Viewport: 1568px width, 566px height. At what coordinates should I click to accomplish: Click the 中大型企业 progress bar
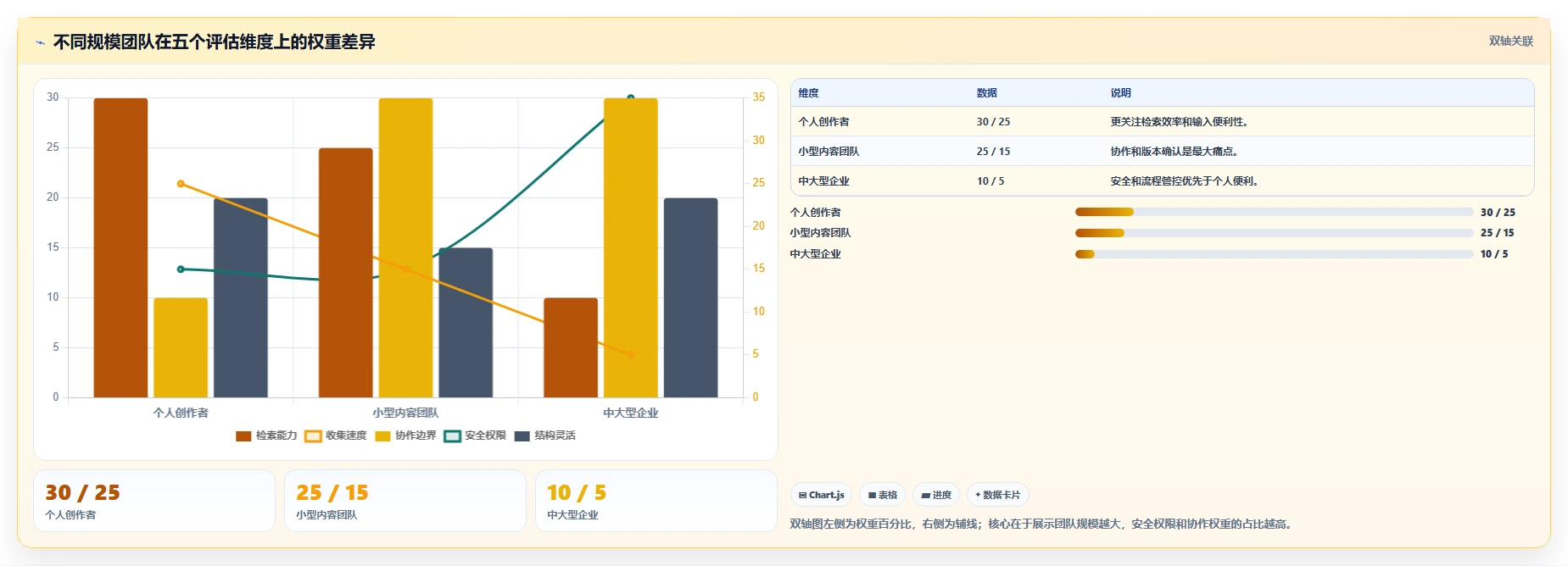click(x=1274, y=254)
